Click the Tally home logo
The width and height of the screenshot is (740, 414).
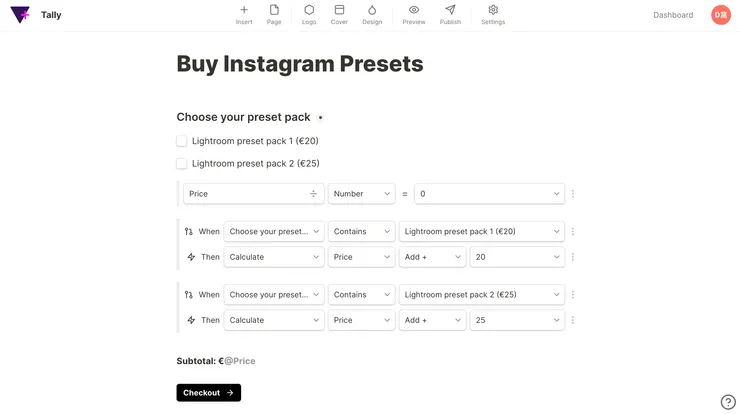point(20,15)
